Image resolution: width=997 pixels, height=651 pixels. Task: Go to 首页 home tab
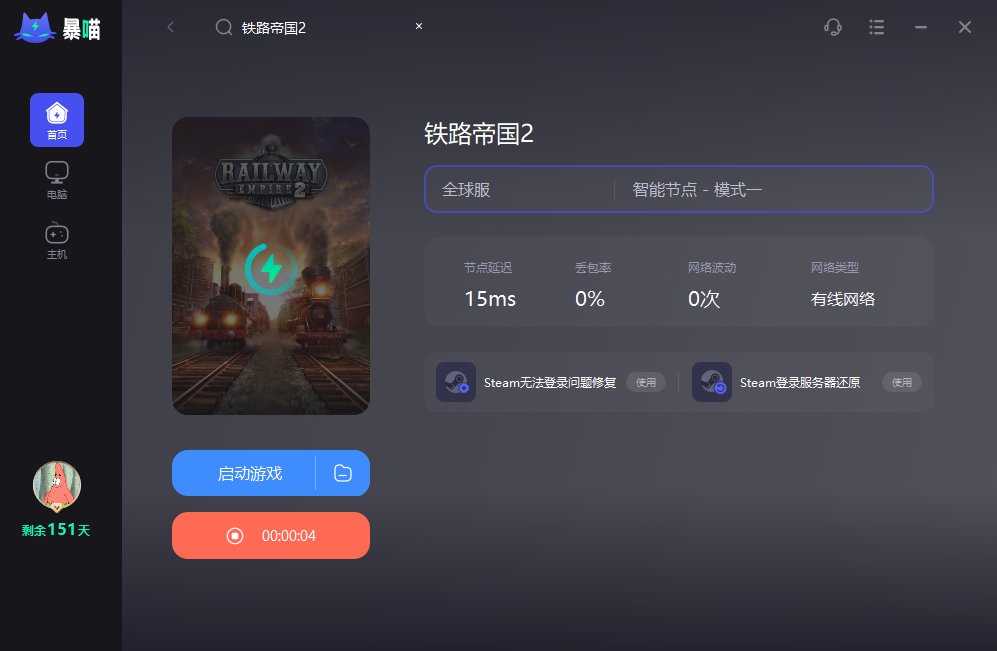pos(57,120)
